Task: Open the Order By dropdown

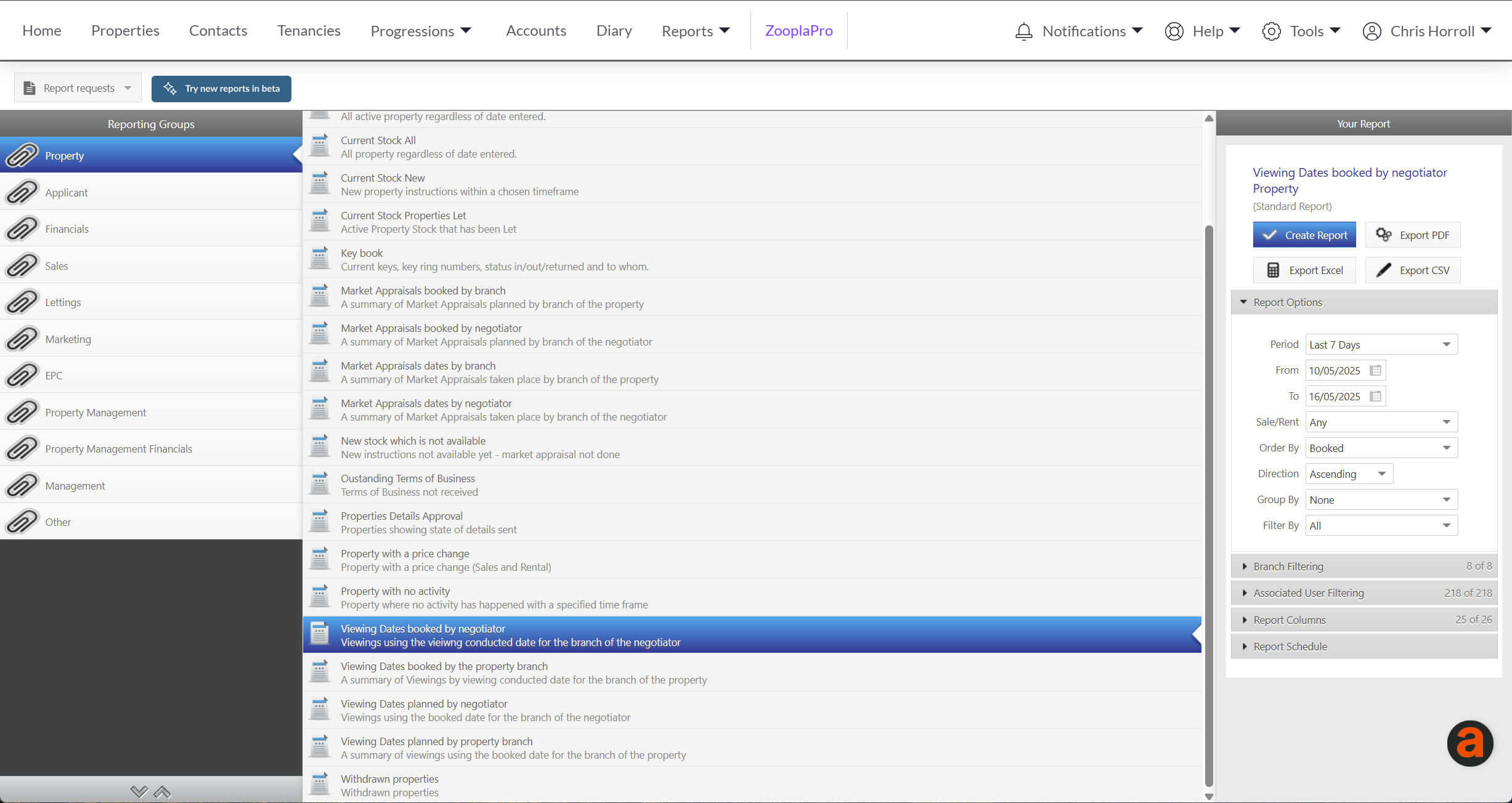Action: point(1381,448)
